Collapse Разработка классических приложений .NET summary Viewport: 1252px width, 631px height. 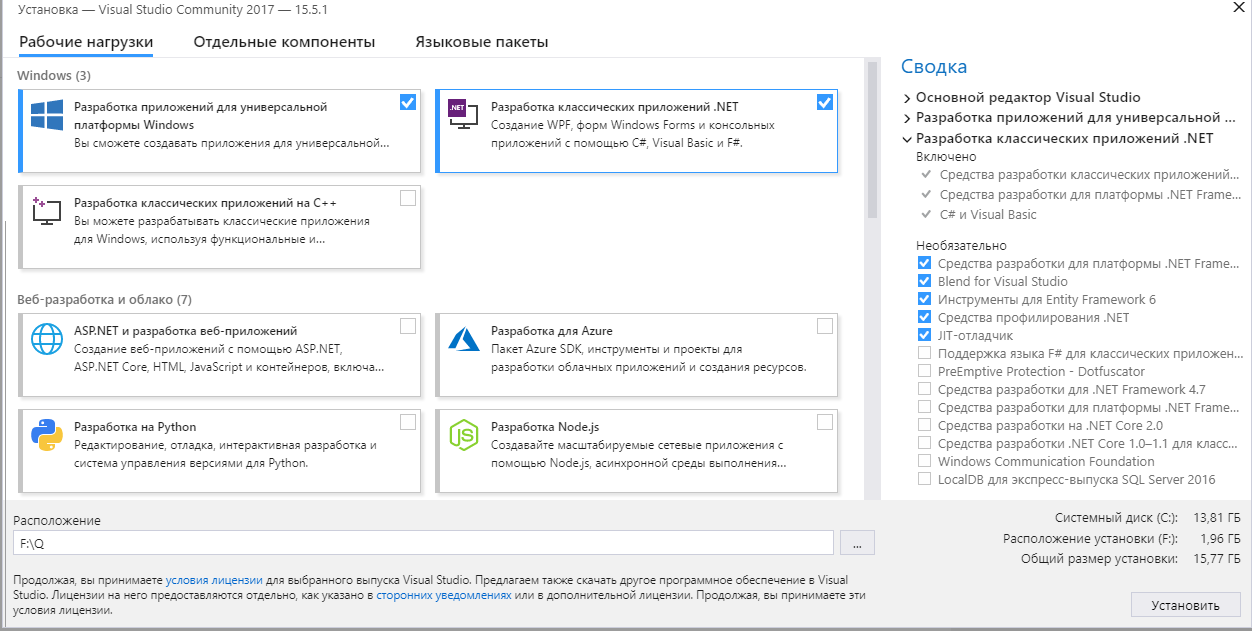907,139
